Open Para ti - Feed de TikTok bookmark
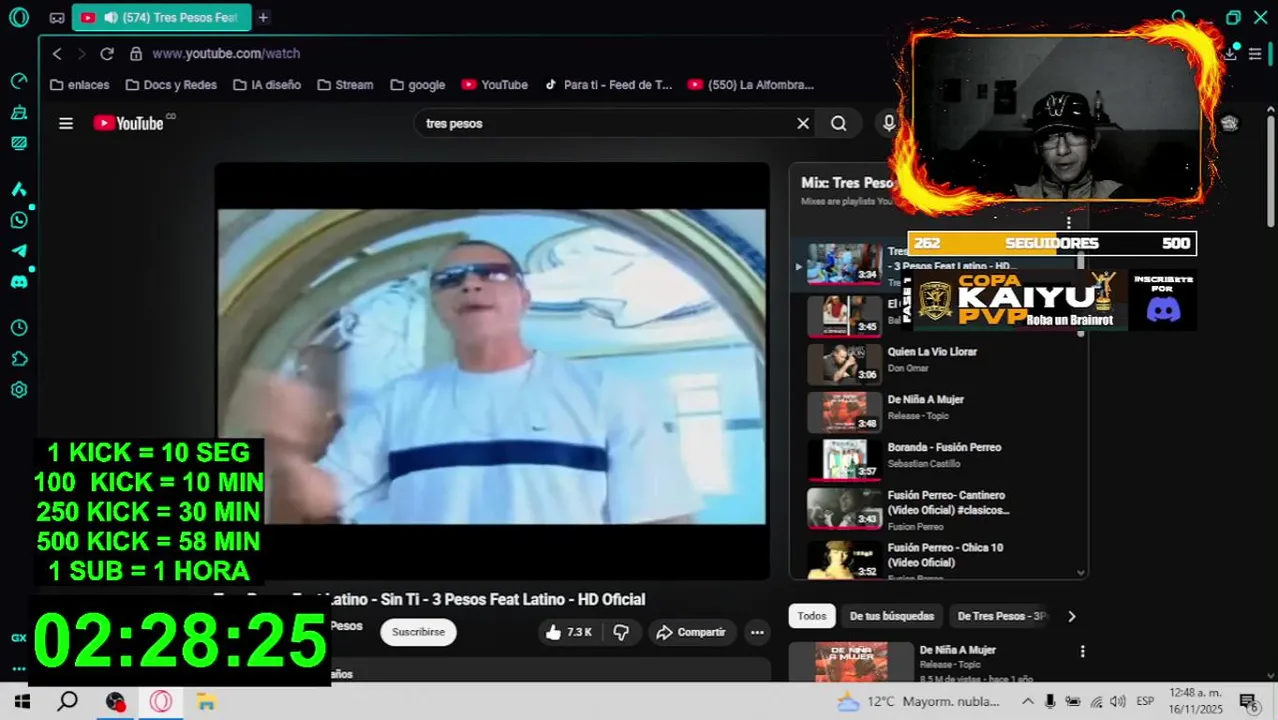This screenshot has width=1278, height=720. click(609, 85)
